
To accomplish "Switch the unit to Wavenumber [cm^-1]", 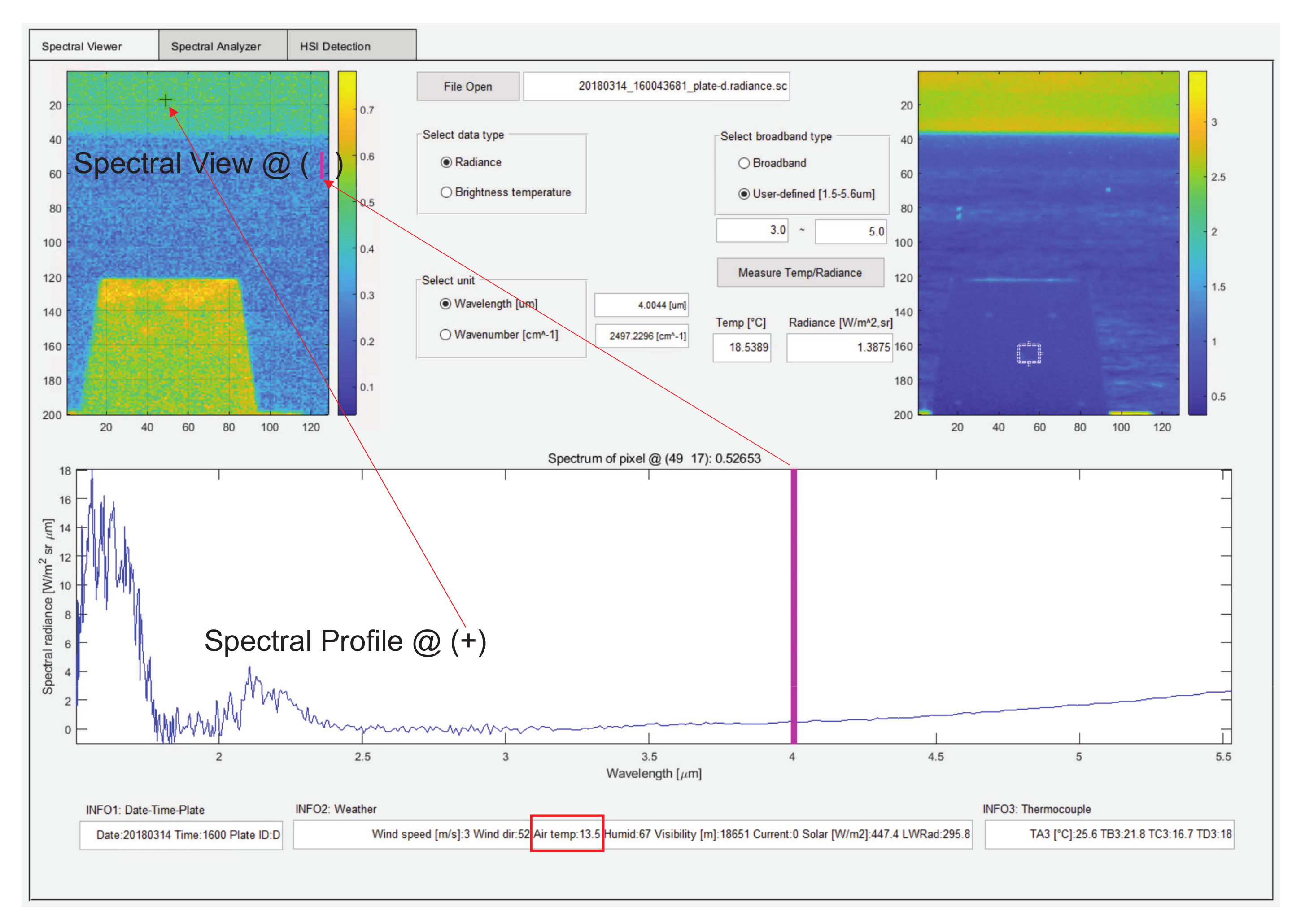I will click(445, 335).
